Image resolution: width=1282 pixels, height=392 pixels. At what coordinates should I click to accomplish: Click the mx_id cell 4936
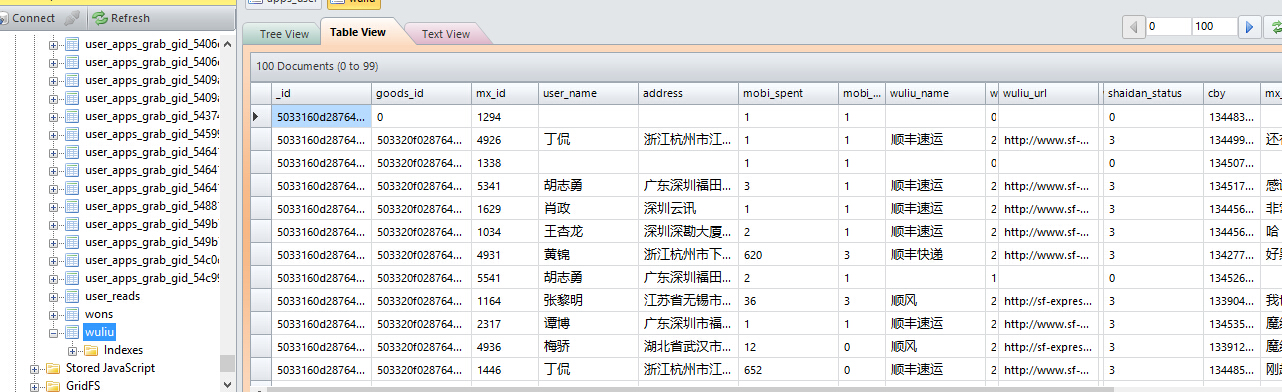pos(505,347)
